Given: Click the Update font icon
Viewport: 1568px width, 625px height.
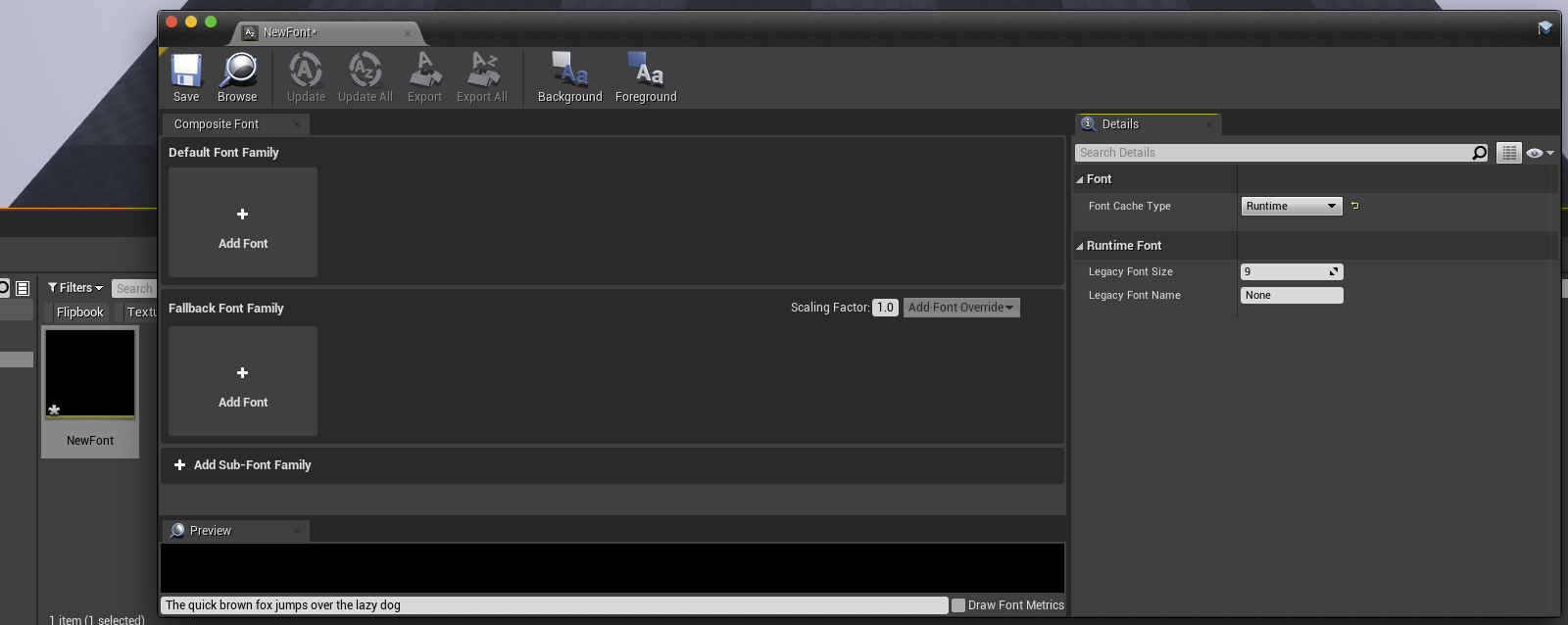Looking at the screenshot, I should point(306,76).
